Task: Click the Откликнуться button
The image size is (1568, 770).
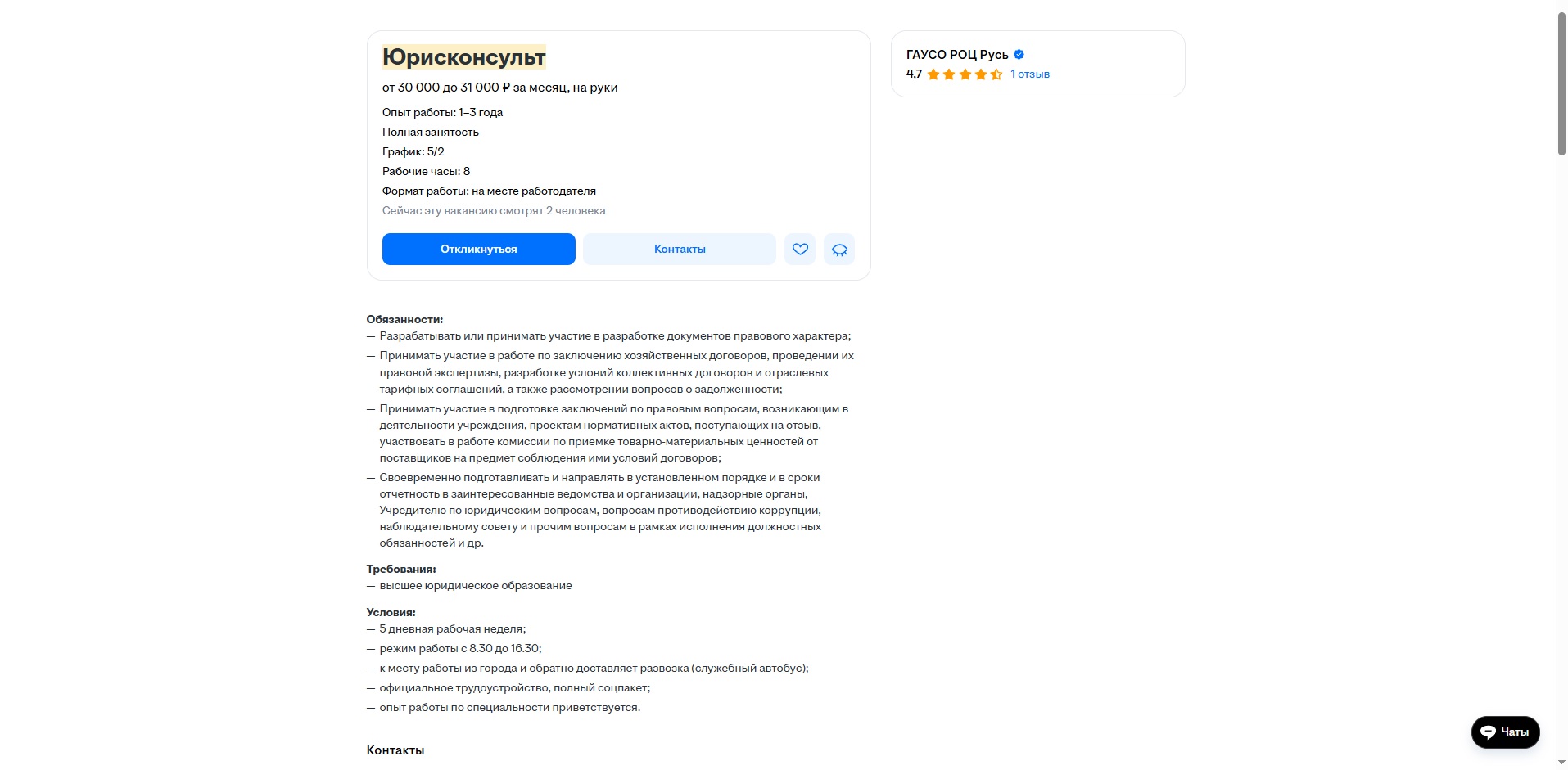Action: (x=479, y=250)
